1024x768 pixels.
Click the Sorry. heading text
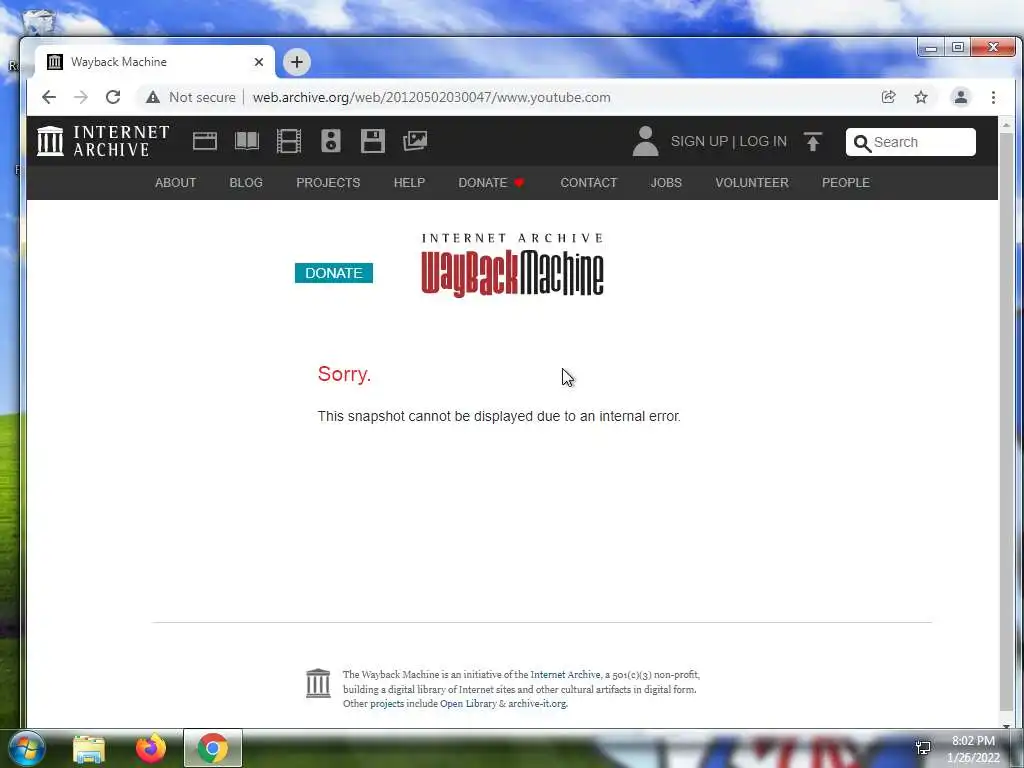pyautogui.click(x=344, y=374)
